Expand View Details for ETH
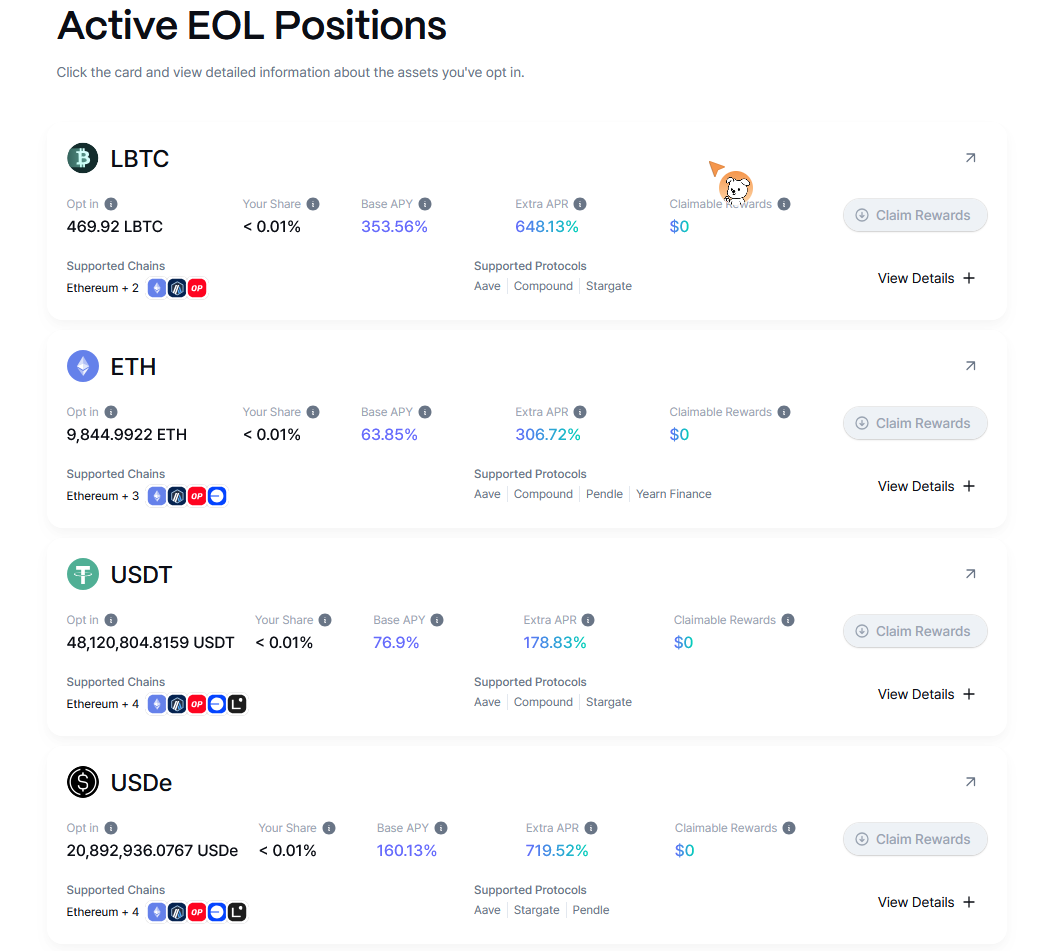1061x951 pixels. coord(926,486)
